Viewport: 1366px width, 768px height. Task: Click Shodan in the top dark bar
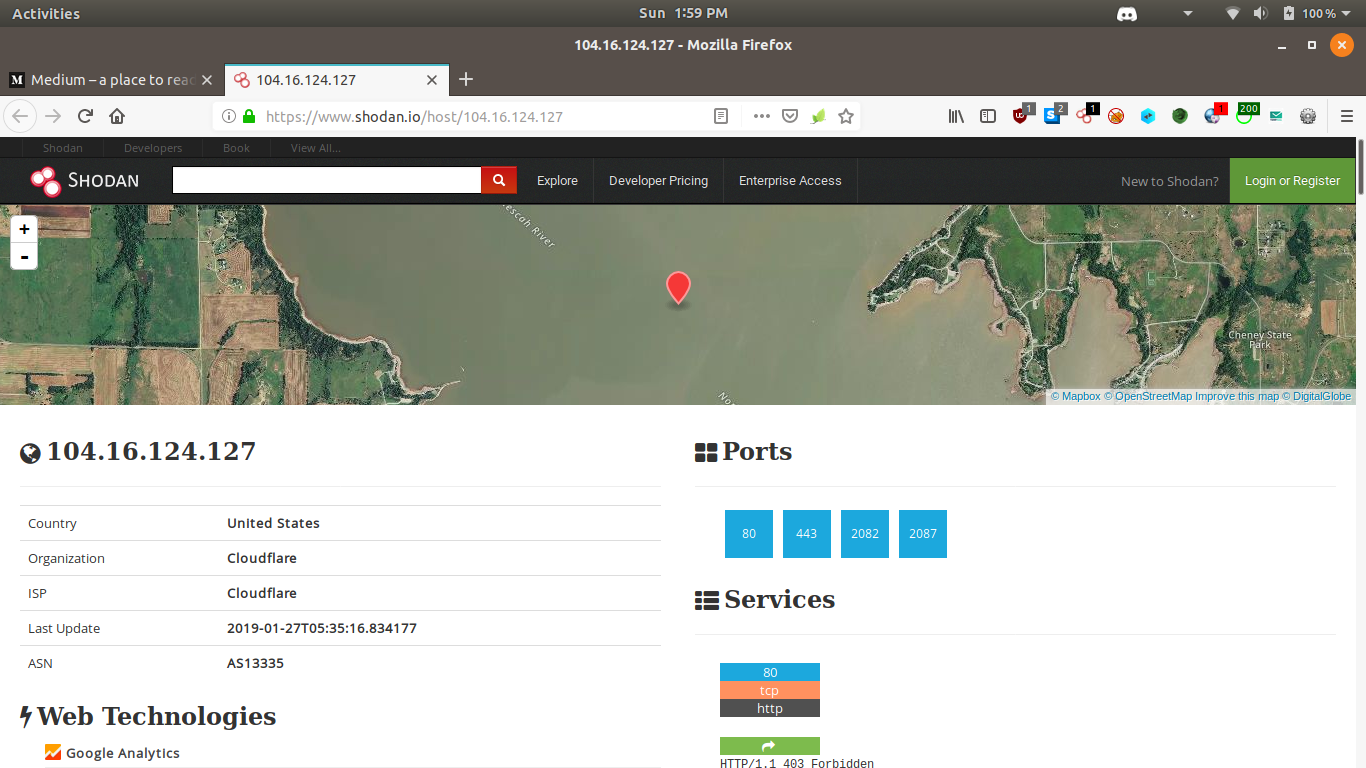63,148
